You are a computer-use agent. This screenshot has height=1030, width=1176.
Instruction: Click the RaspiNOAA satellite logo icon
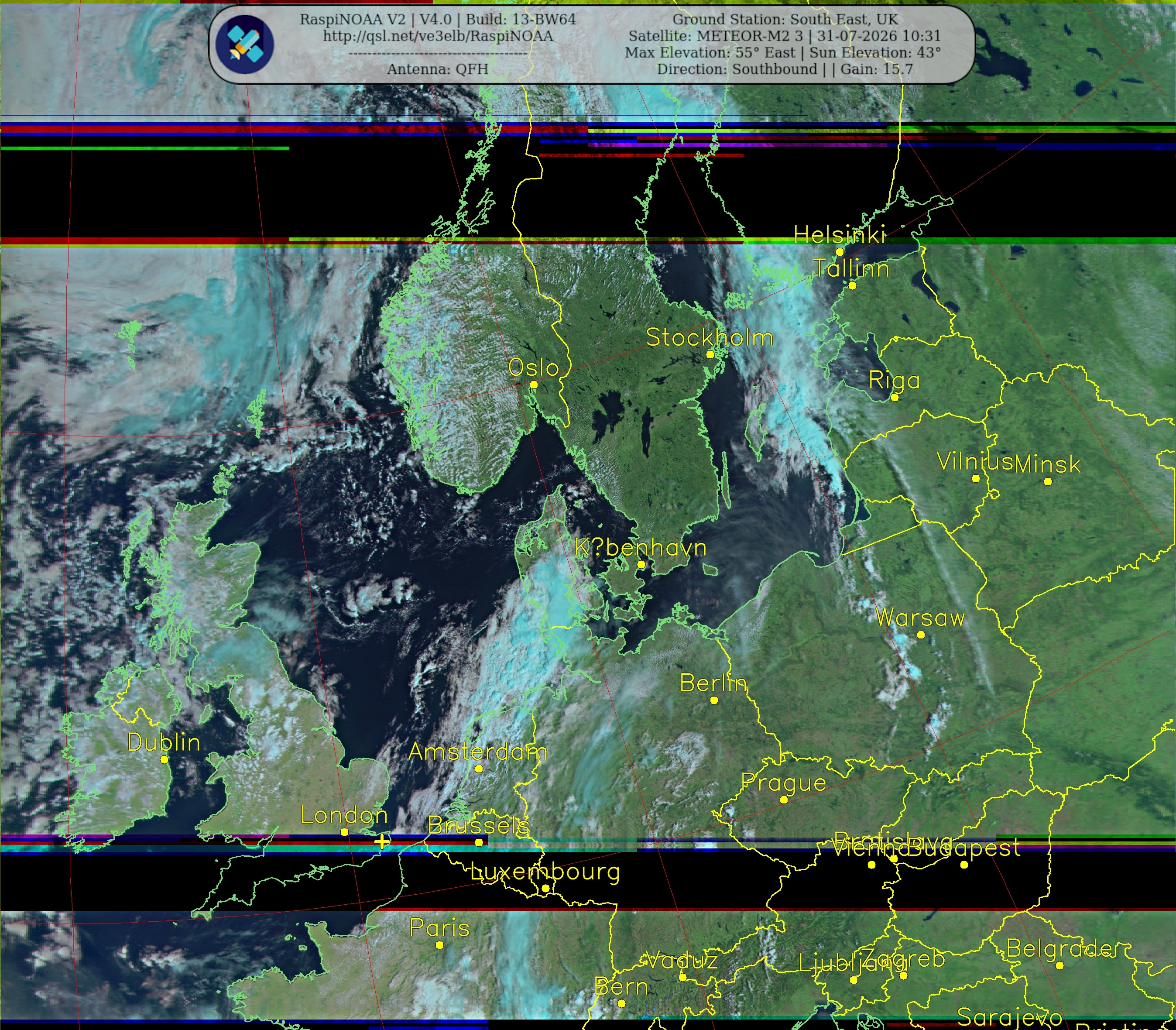click(x=245, y=45)
